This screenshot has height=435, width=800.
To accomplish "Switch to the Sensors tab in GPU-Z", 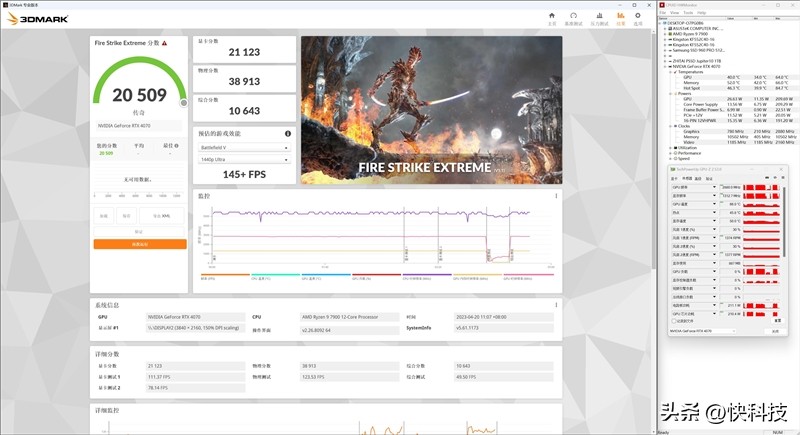I will [x=687, y=178].
